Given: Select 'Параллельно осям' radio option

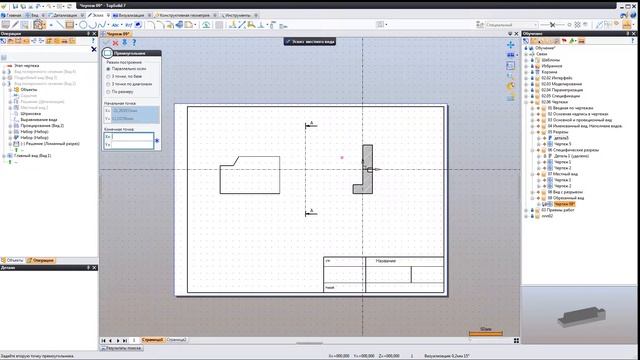Looking at the screenshot, I should [x=108, y=69].
